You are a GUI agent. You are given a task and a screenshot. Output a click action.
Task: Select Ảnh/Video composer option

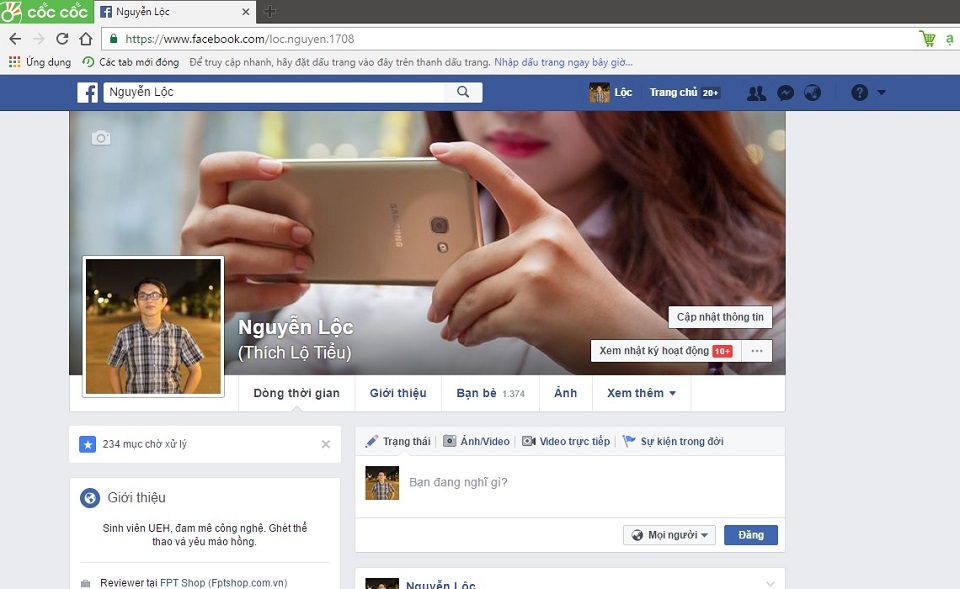pyautogui.click(x=476, y=441)
